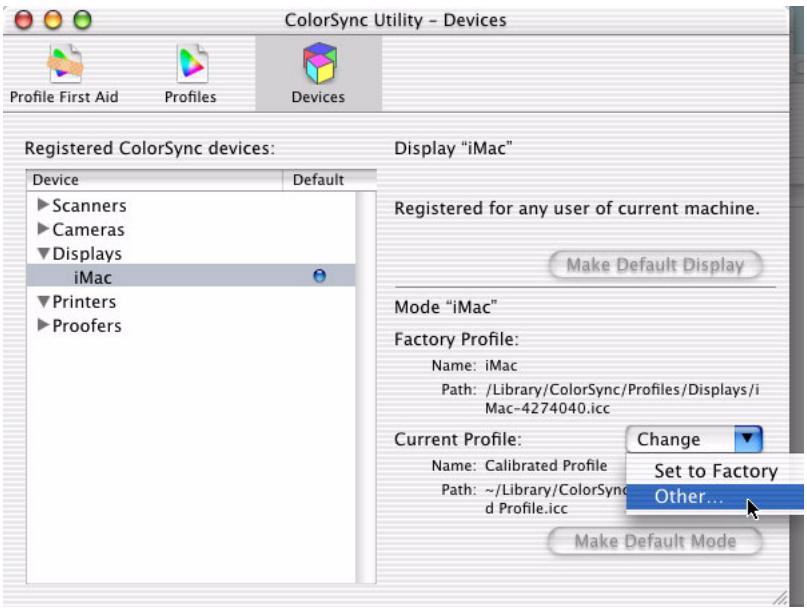This screenshot has height=609, width=807.
Task: Select the Devices cube icon
Action: (x=317, y=66)
